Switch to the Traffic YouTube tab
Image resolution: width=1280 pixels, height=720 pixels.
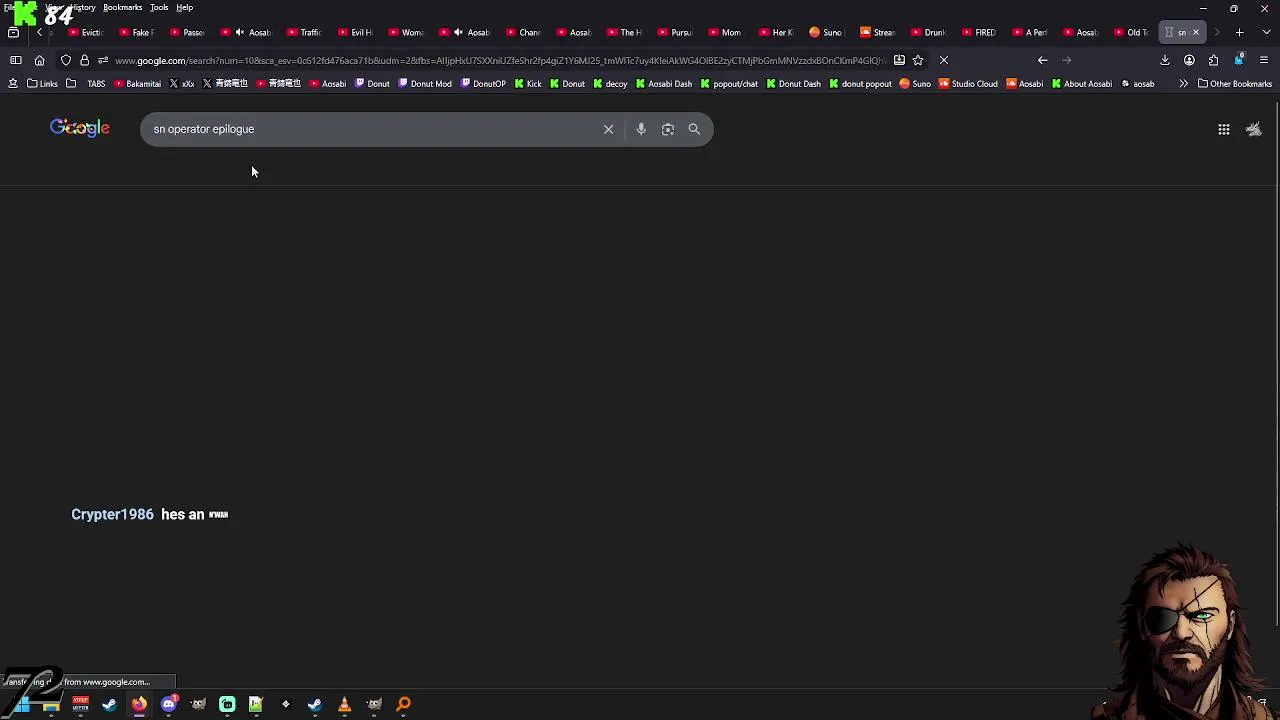click(x=302, y=32)
